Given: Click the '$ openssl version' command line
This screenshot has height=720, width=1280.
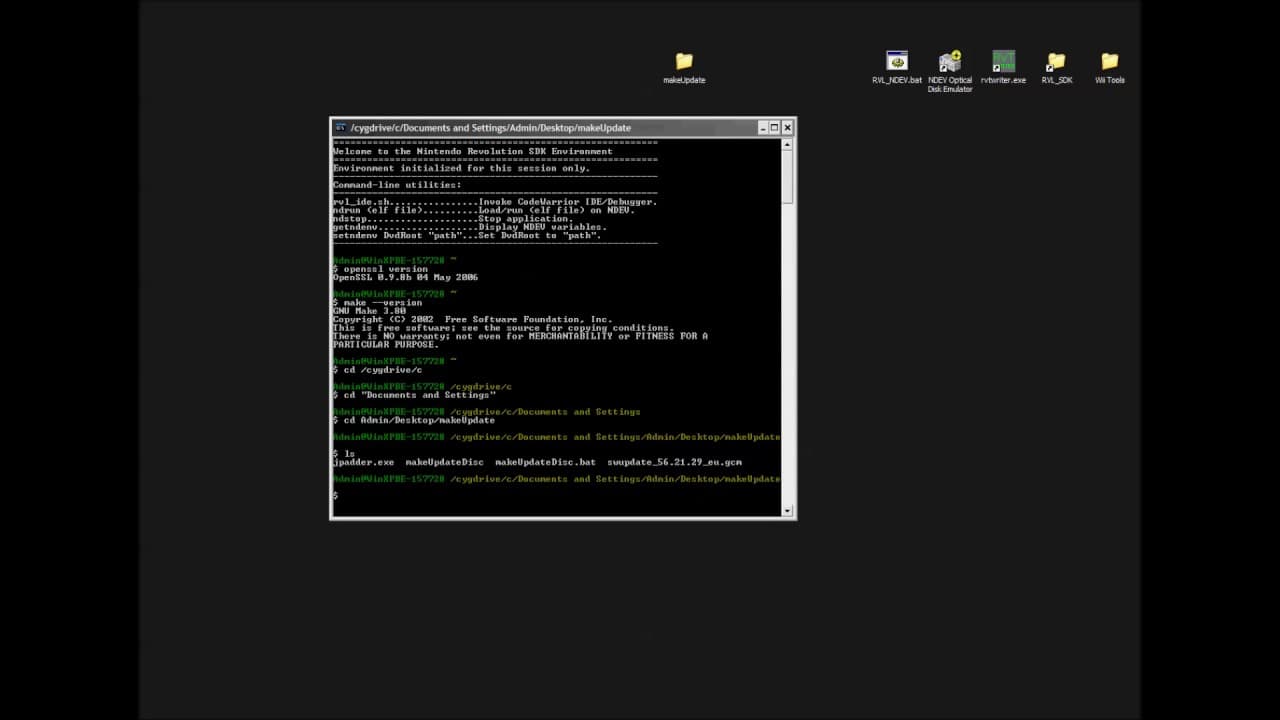Looking at the screenshot, I should [x=380, y=269].
